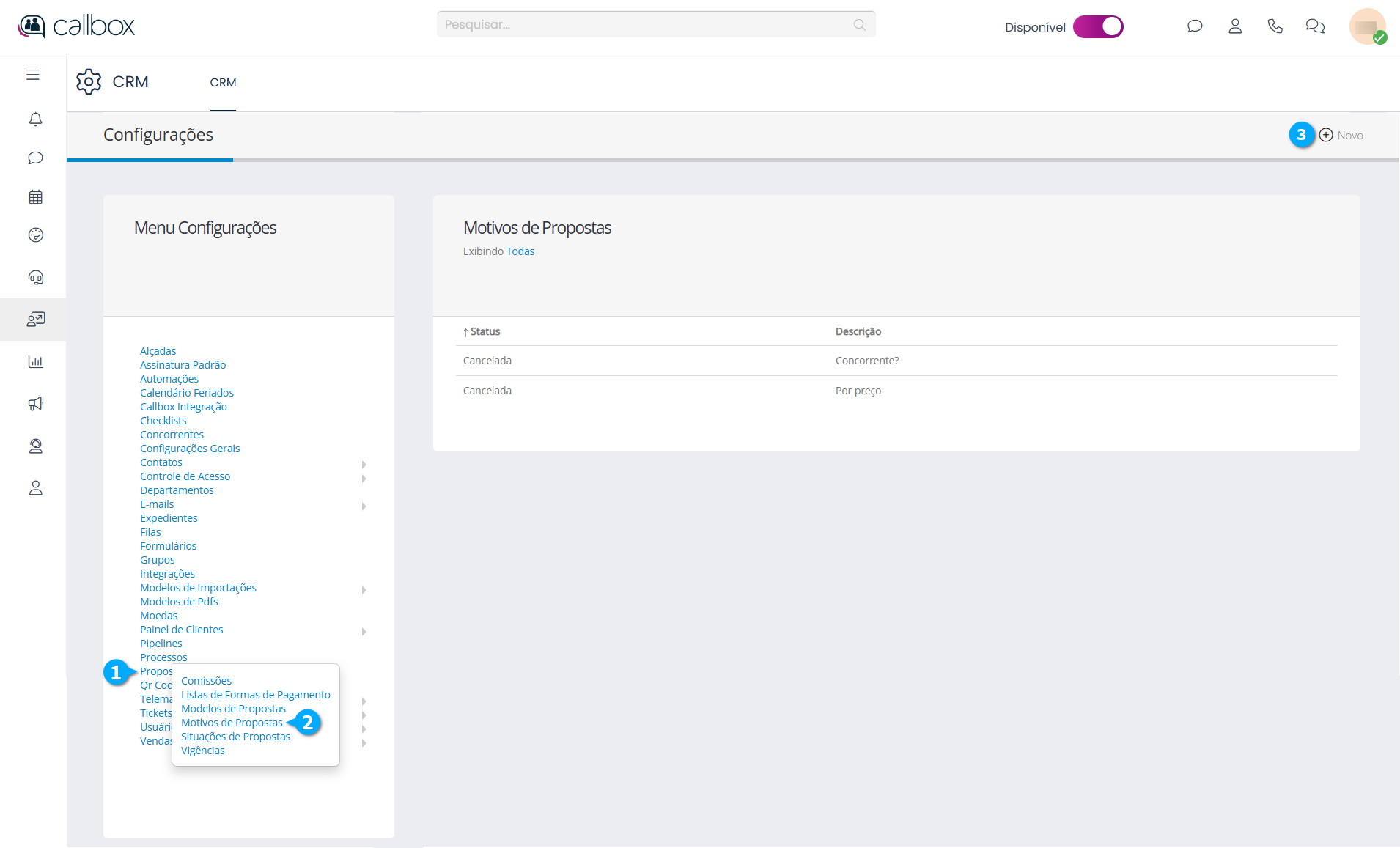Viewport: 1400px width, 848px height.
Task: Select Comissões in the popup submenu
Action: pyautogui.click(x=206, y=681)
